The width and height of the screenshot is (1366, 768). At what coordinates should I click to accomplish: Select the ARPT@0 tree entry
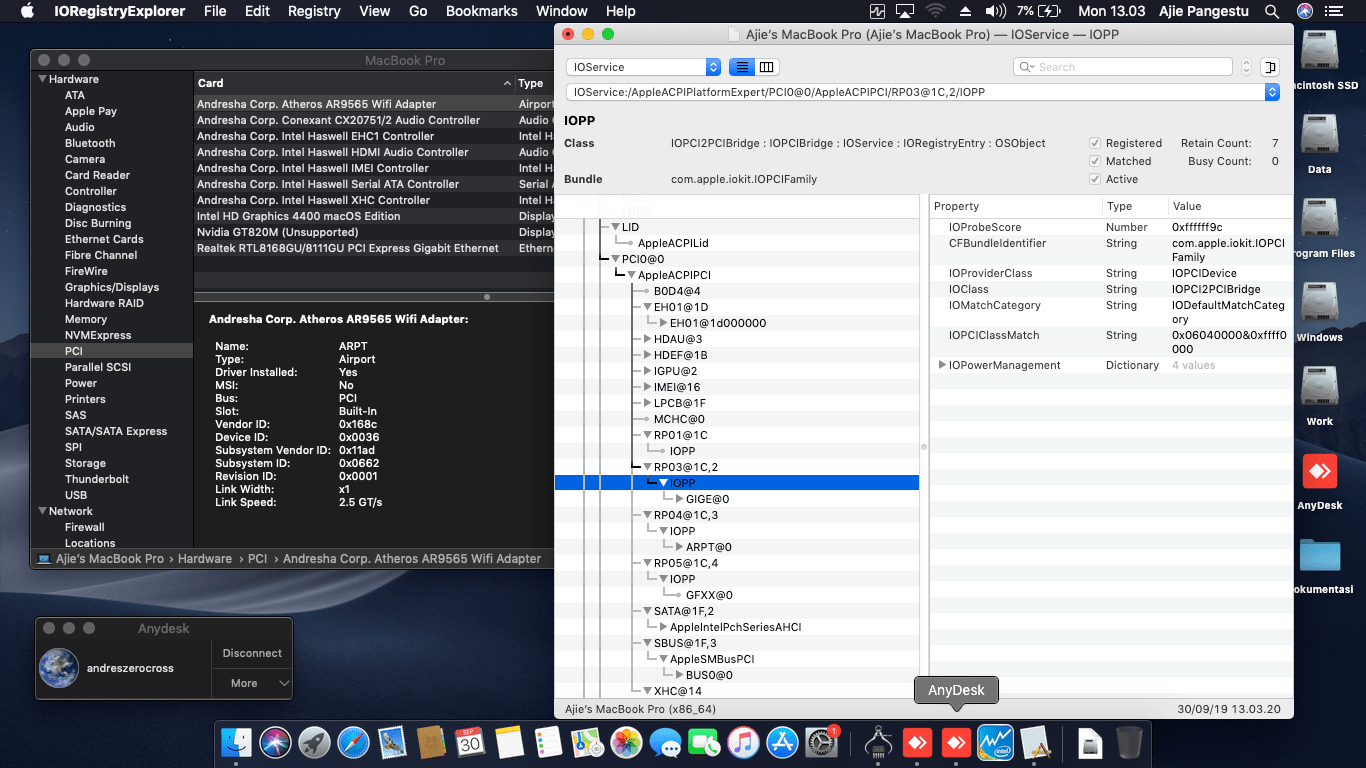tap(709, 547)
